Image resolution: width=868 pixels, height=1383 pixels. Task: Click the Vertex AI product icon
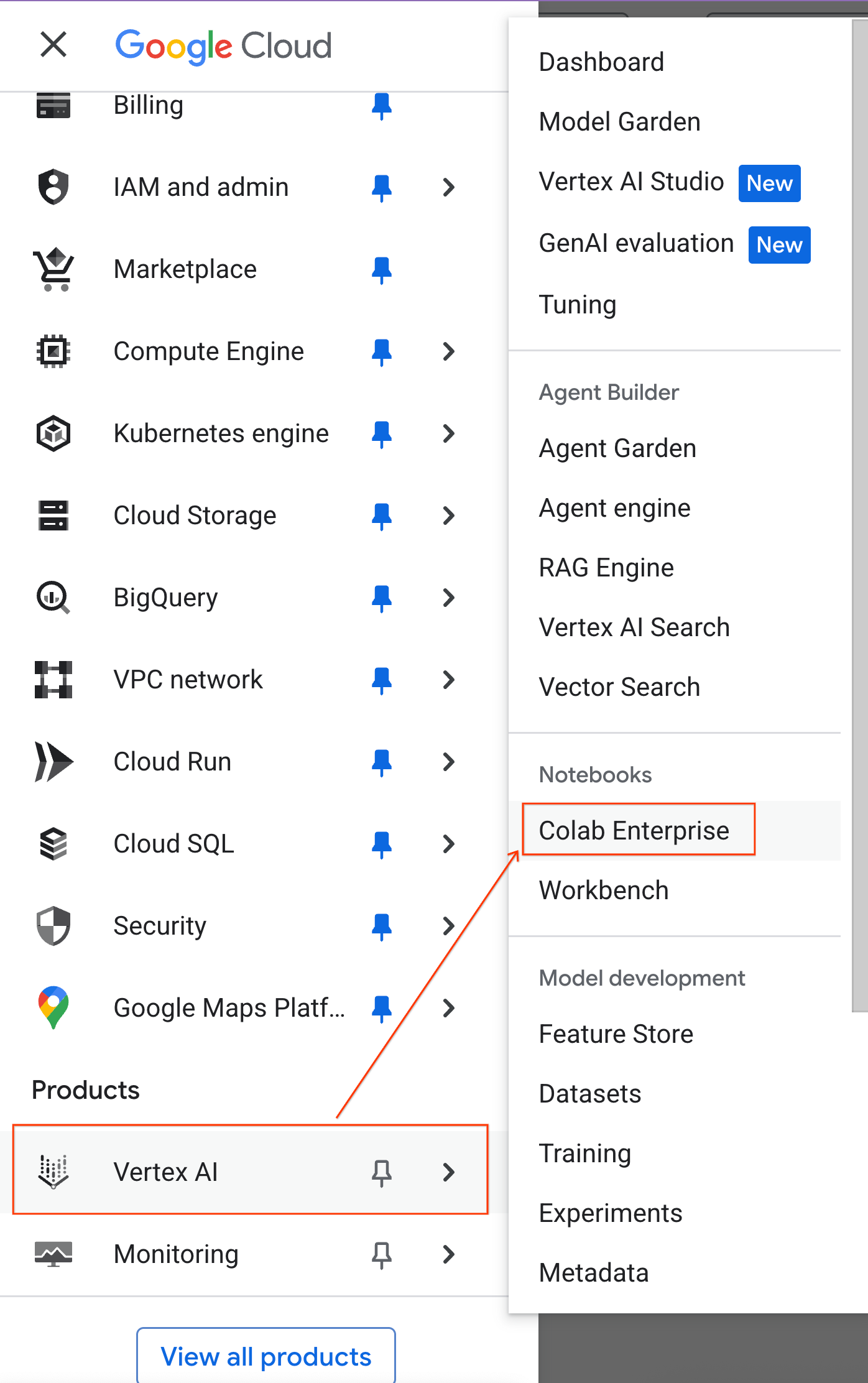53,1172
